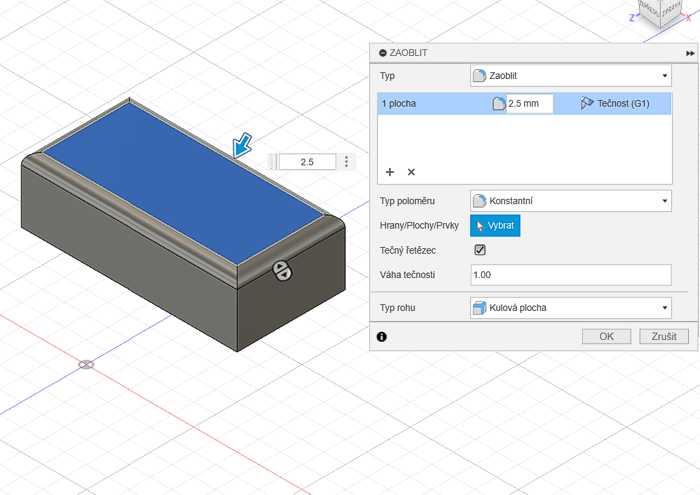This screenshot has width=700, height=495.
Task: Uncheck the Tečný řetězec checkbox
Action: point(480,250)
